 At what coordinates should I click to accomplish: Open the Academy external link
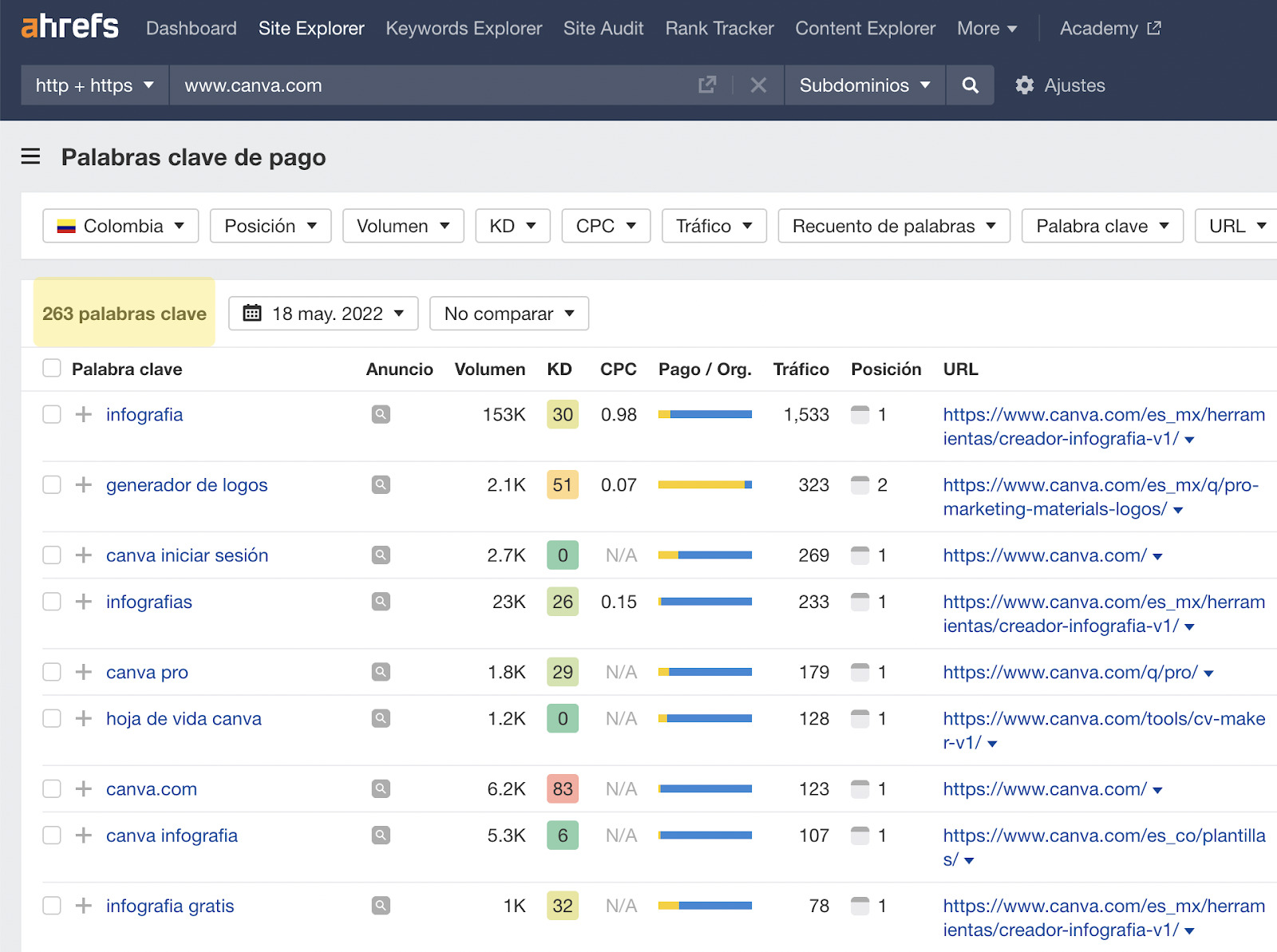[x=1110, y=29]
